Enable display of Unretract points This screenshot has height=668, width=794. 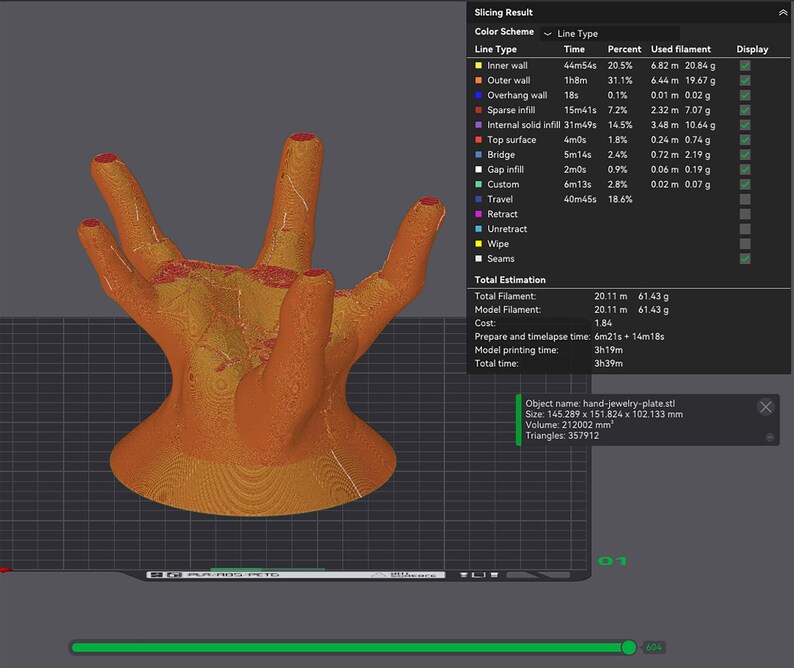(745, 229)
